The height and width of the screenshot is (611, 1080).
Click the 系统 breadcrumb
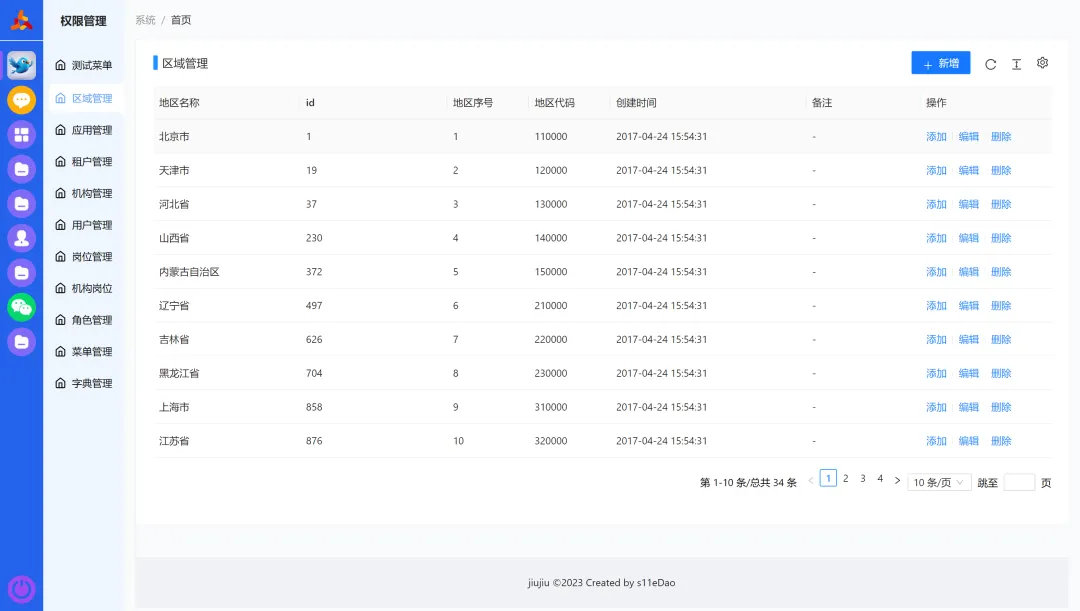click(x=145, y=20)
